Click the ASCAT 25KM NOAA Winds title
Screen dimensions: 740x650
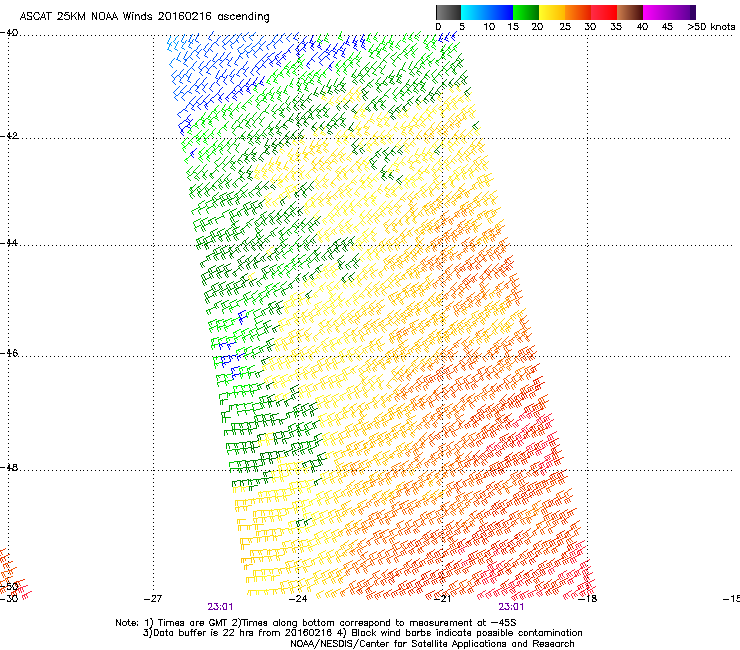point(144,17)
